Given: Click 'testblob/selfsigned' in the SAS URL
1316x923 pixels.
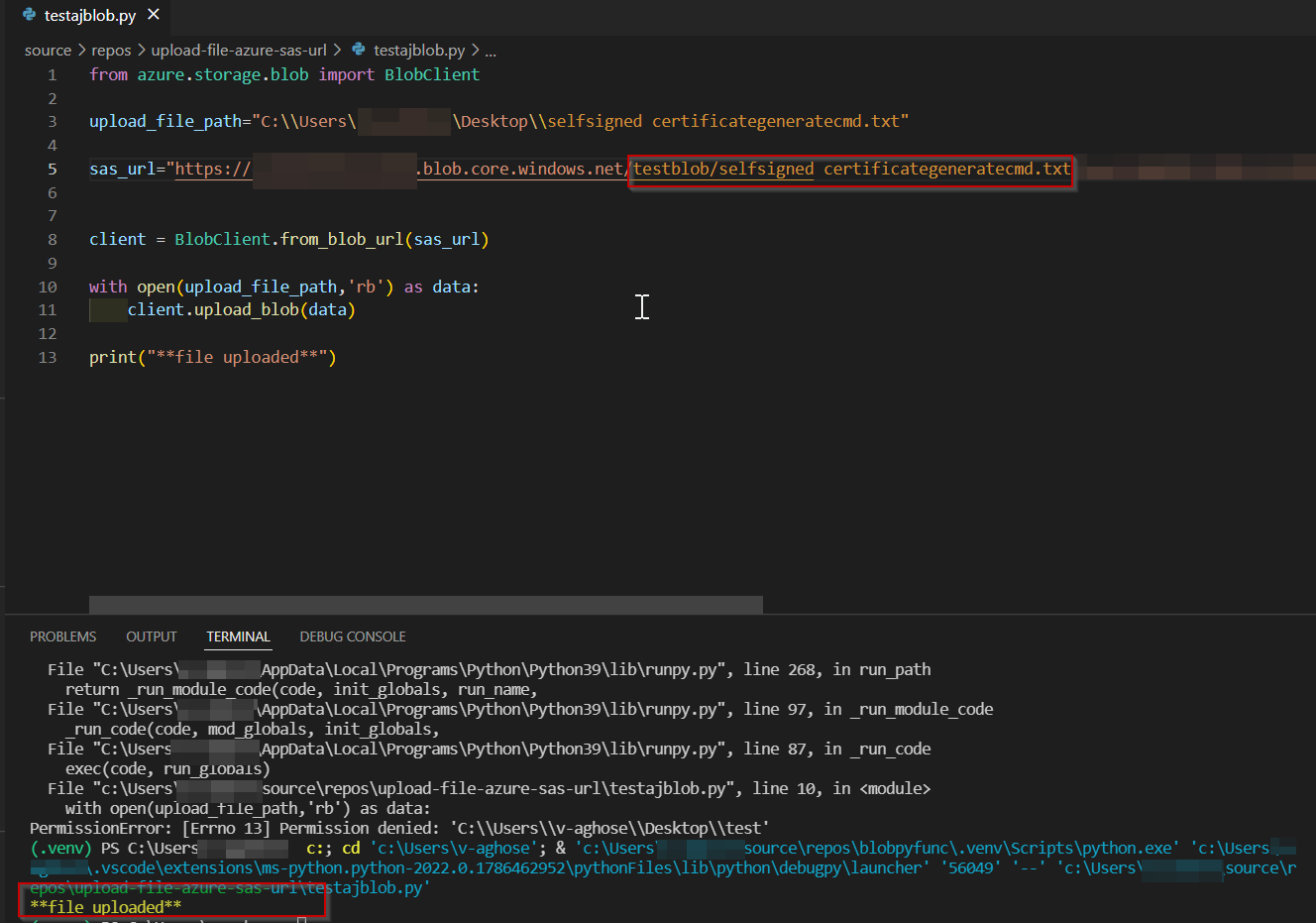Looking at the screenshot, I should tap(723, 169).
